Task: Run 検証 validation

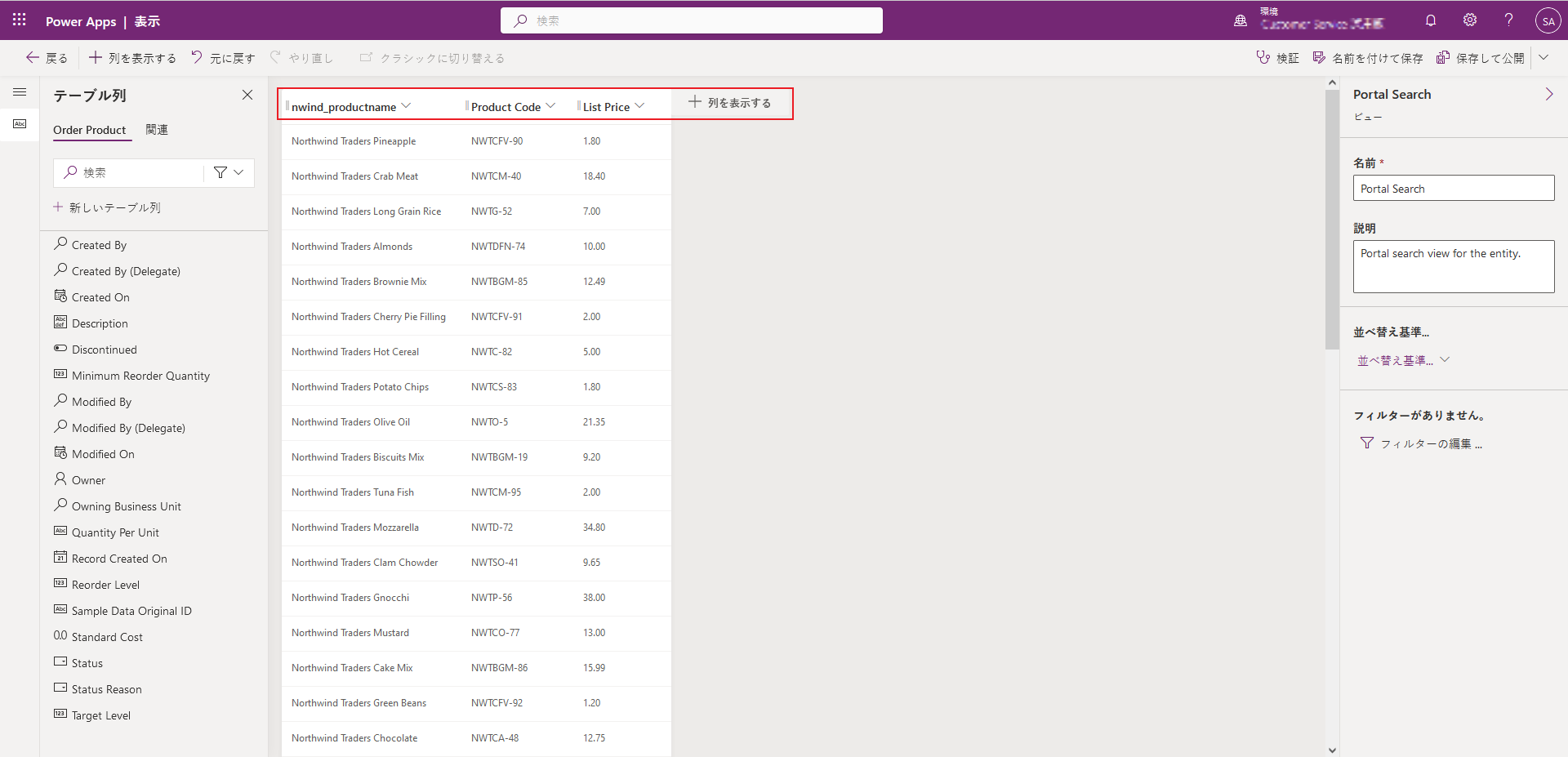Action: [1278, 58]
